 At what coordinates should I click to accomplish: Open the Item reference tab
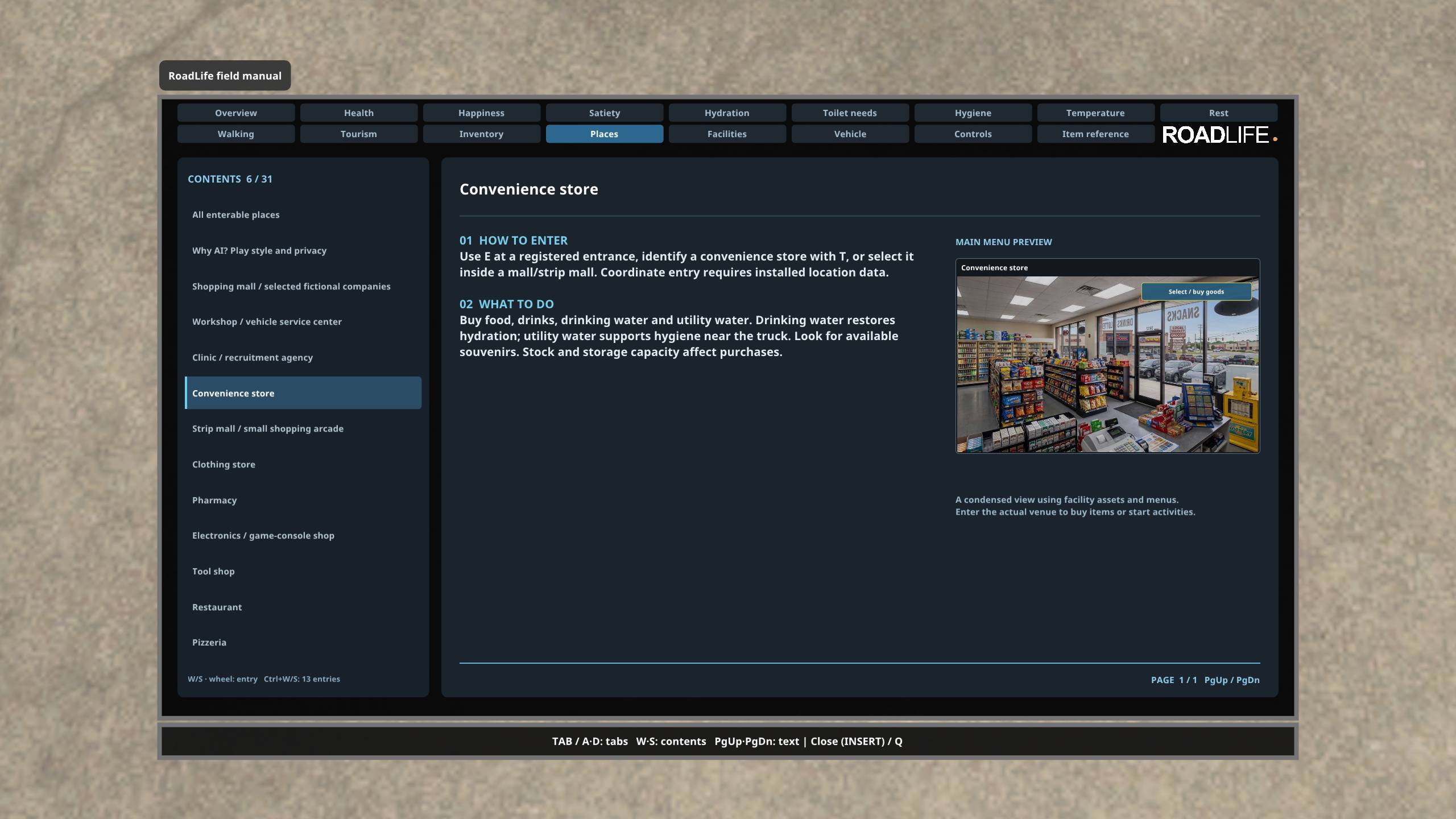point(1096,134)
